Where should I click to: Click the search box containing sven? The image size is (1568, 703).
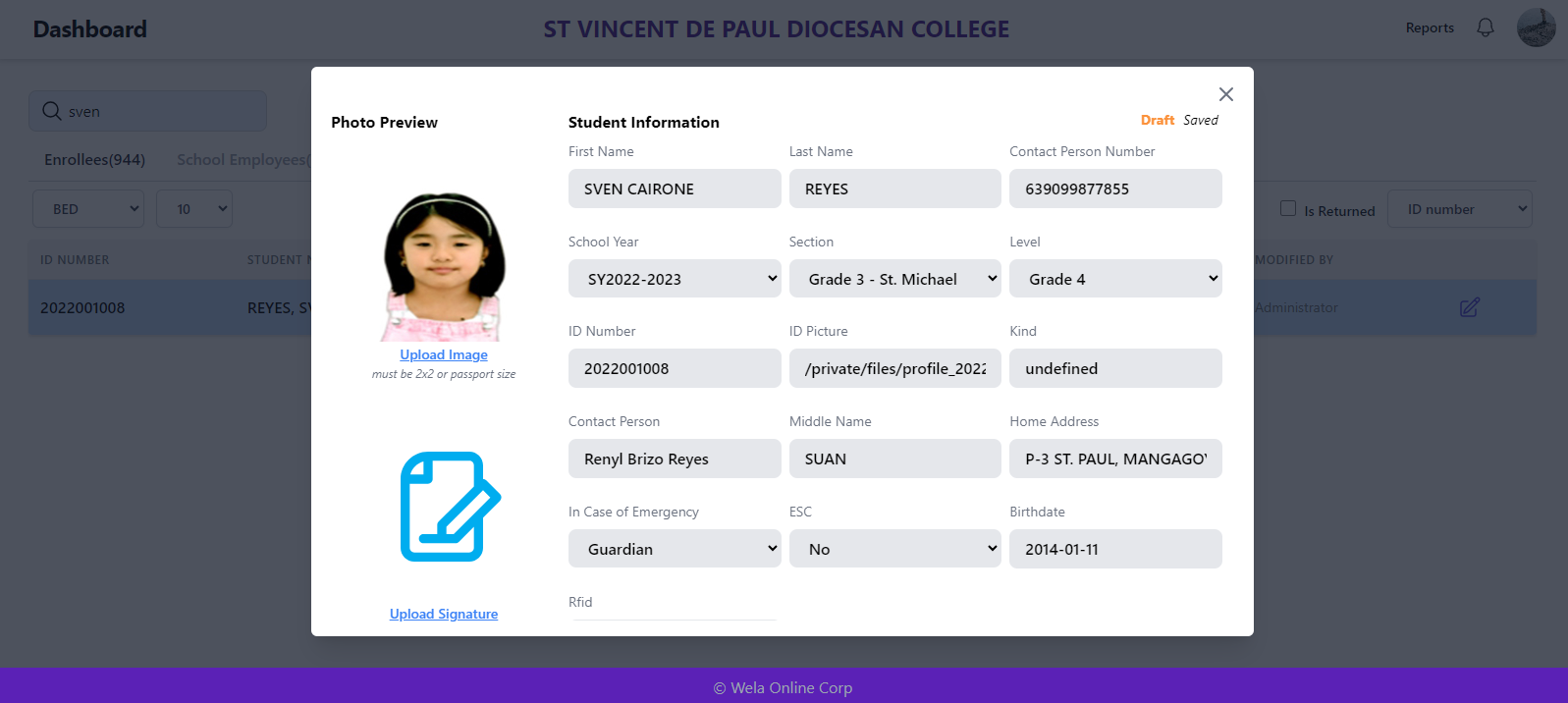point(147,111)
